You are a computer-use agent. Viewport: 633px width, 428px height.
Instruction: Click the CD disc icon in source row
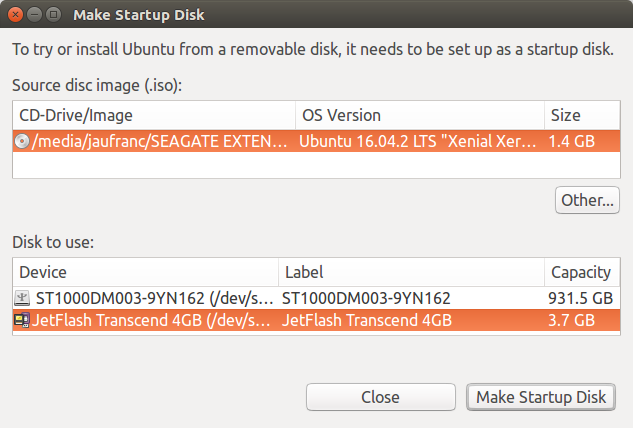pos(22,141)
